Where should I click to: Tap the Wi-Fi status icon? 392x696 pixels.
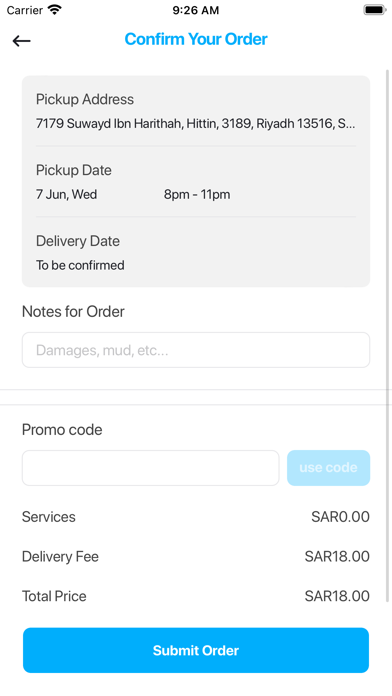coord(55,10)
